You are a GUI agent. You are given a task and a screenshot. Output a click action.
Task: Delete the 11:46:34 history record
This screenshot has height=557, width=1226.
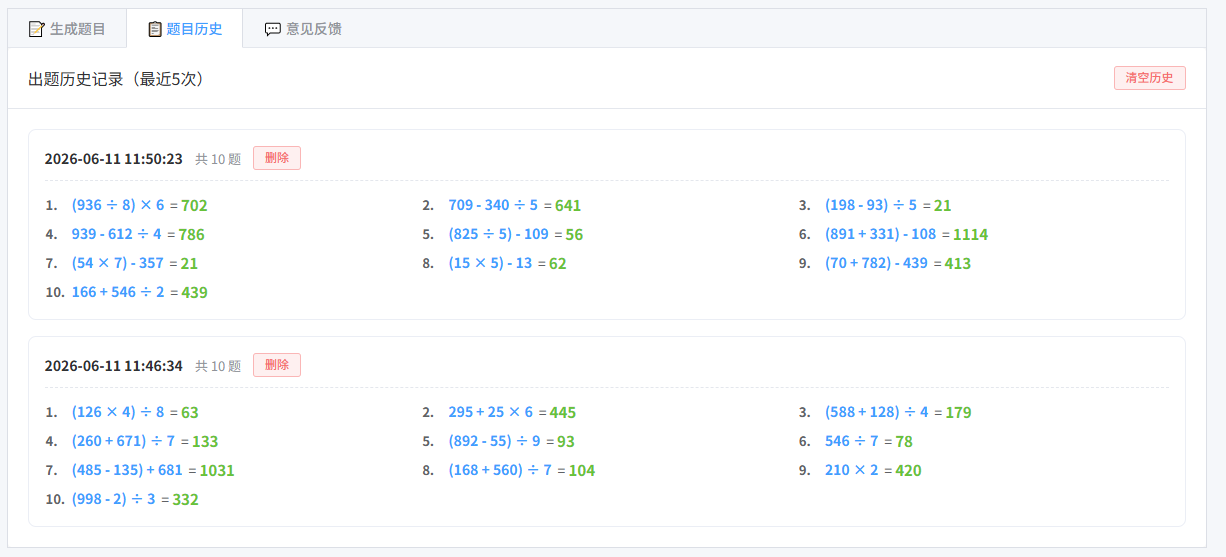click(x=277, y=365)
